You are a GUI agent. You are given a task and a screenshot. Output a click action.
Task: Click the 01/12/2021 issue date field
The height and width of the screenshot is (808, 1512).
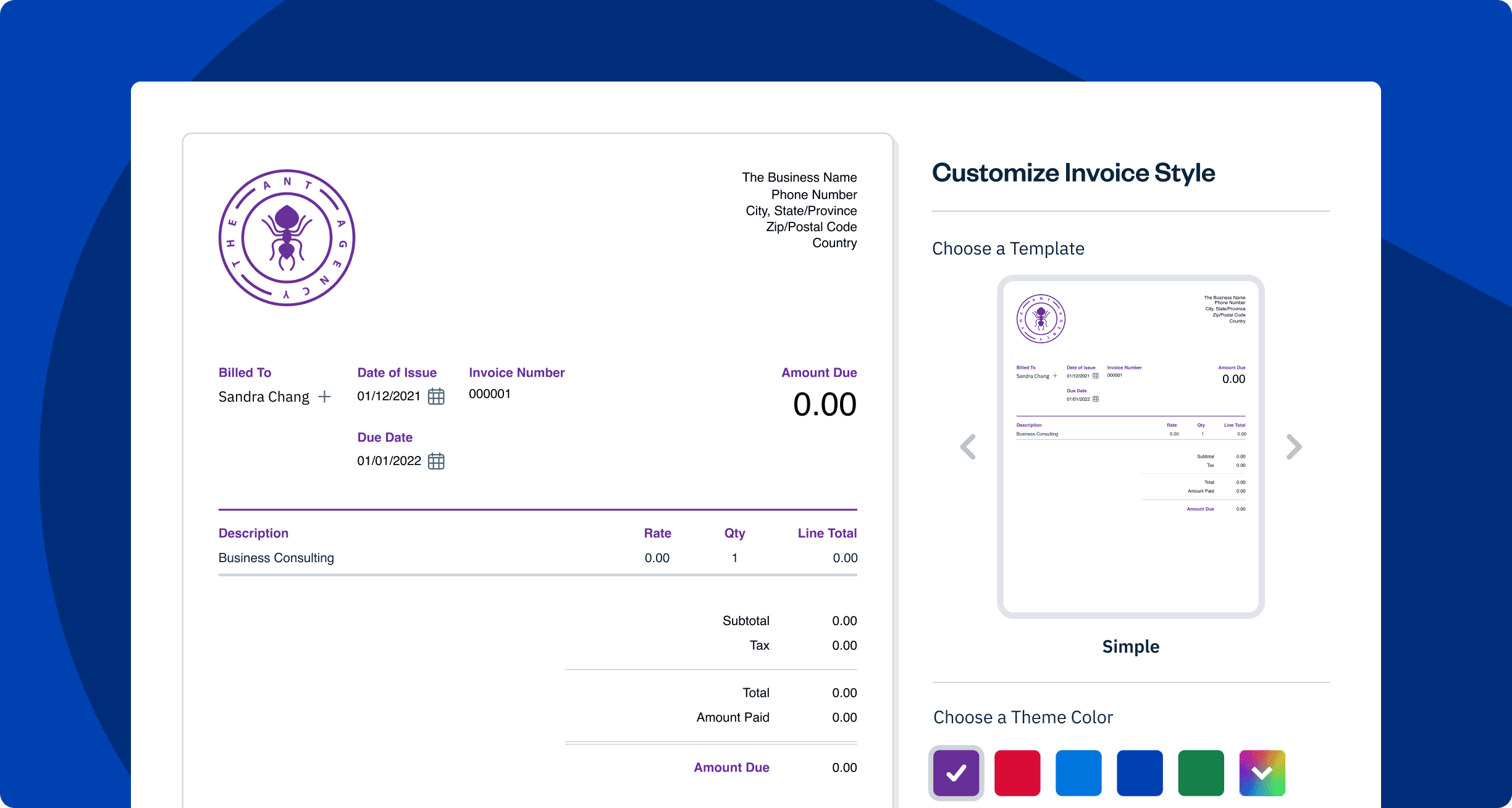(x=388, y=397)
